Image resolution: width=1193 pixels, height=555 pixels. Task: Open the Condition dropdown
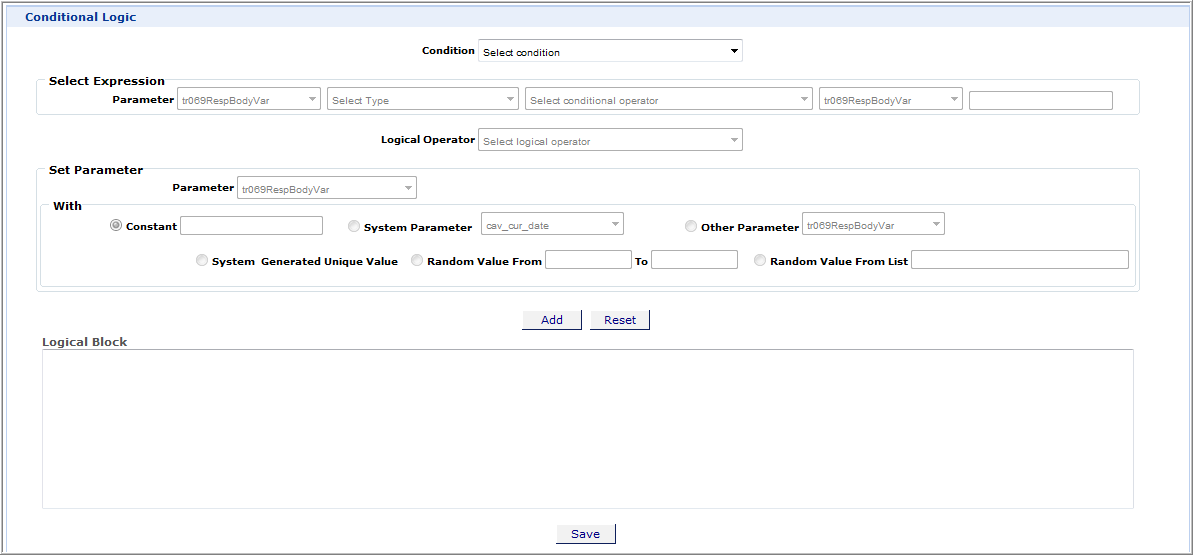pyautogui.click(x=610, y=51)
